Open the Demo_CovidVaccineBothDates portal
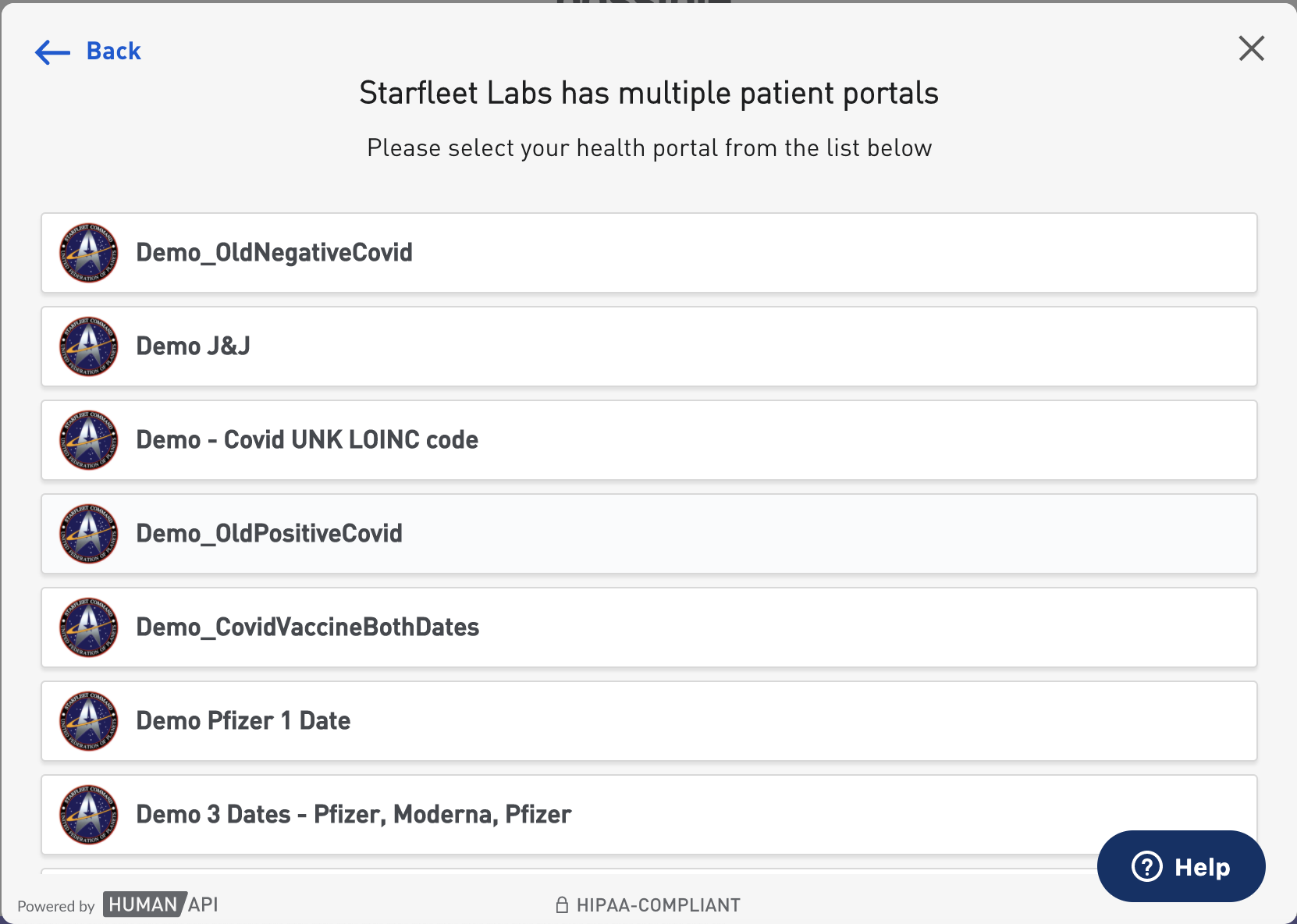The height and width of the screenshot is (924, 1297). click(x=307, y=627)
